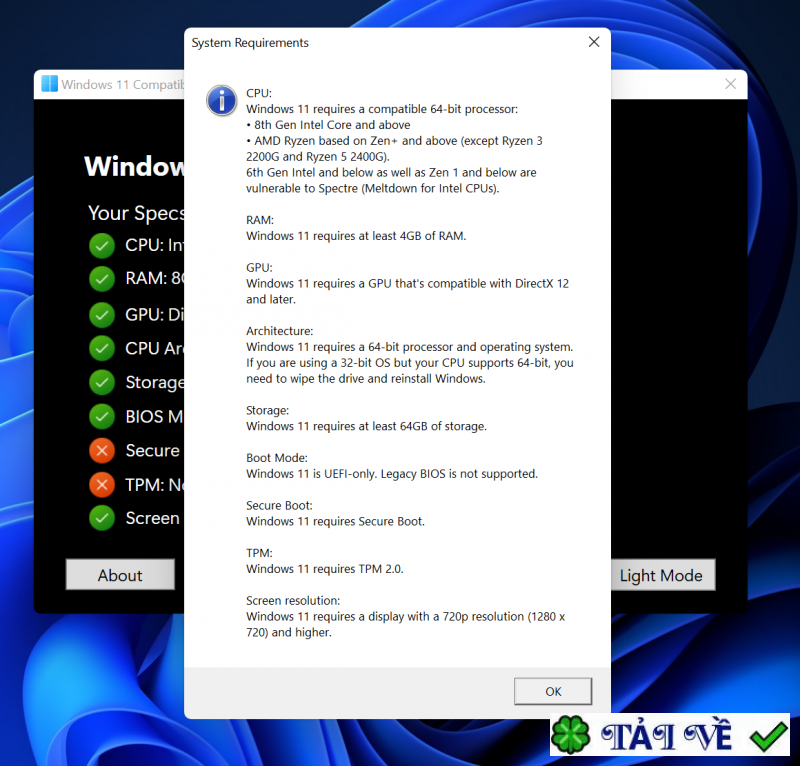800x766 pixels.
Task: Click the 'Your Specs' heading
Action: pos(136,213)
